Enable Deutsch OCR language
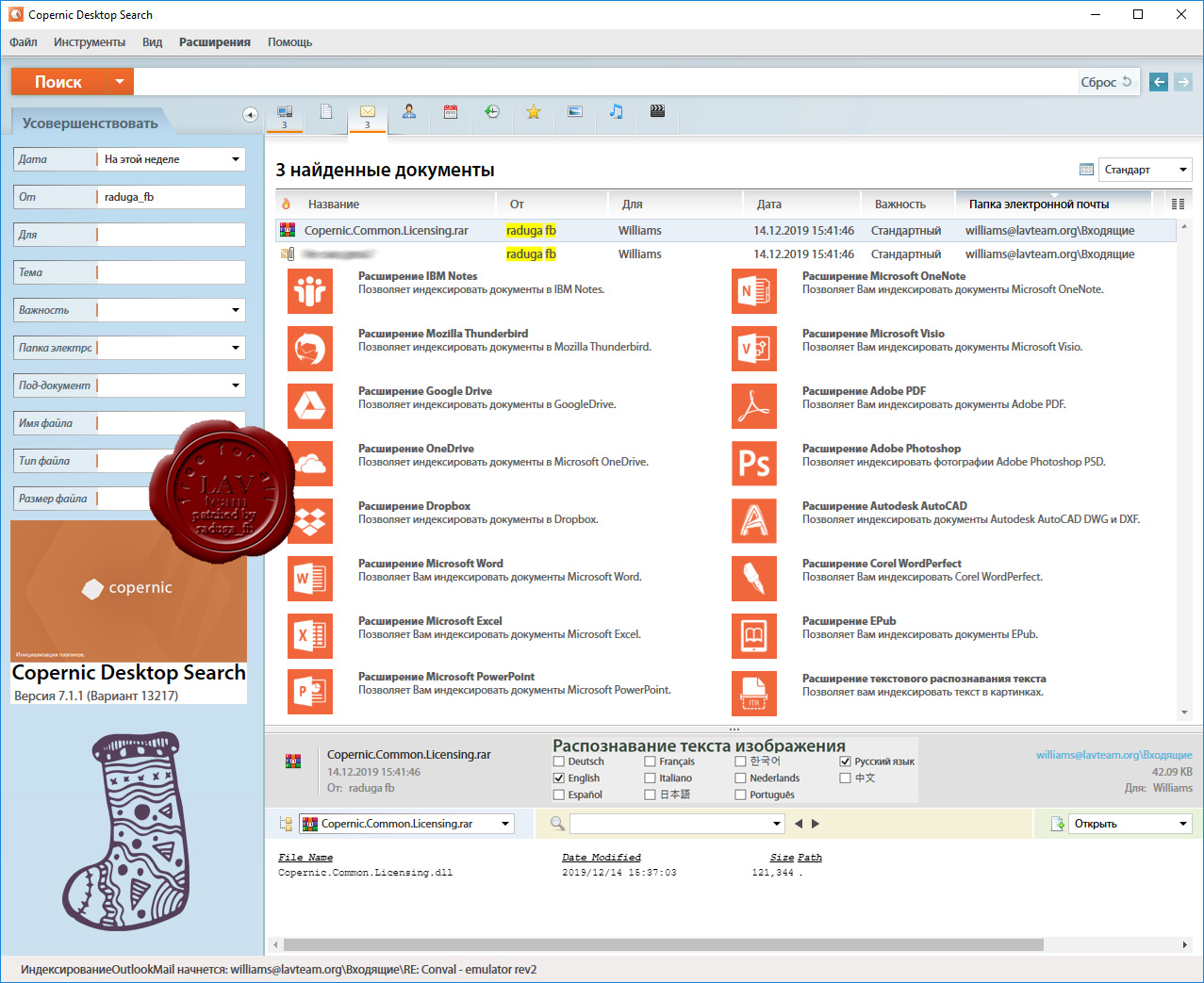The width and height of the screenshot is (1204, 983). (x=559, y=762)
